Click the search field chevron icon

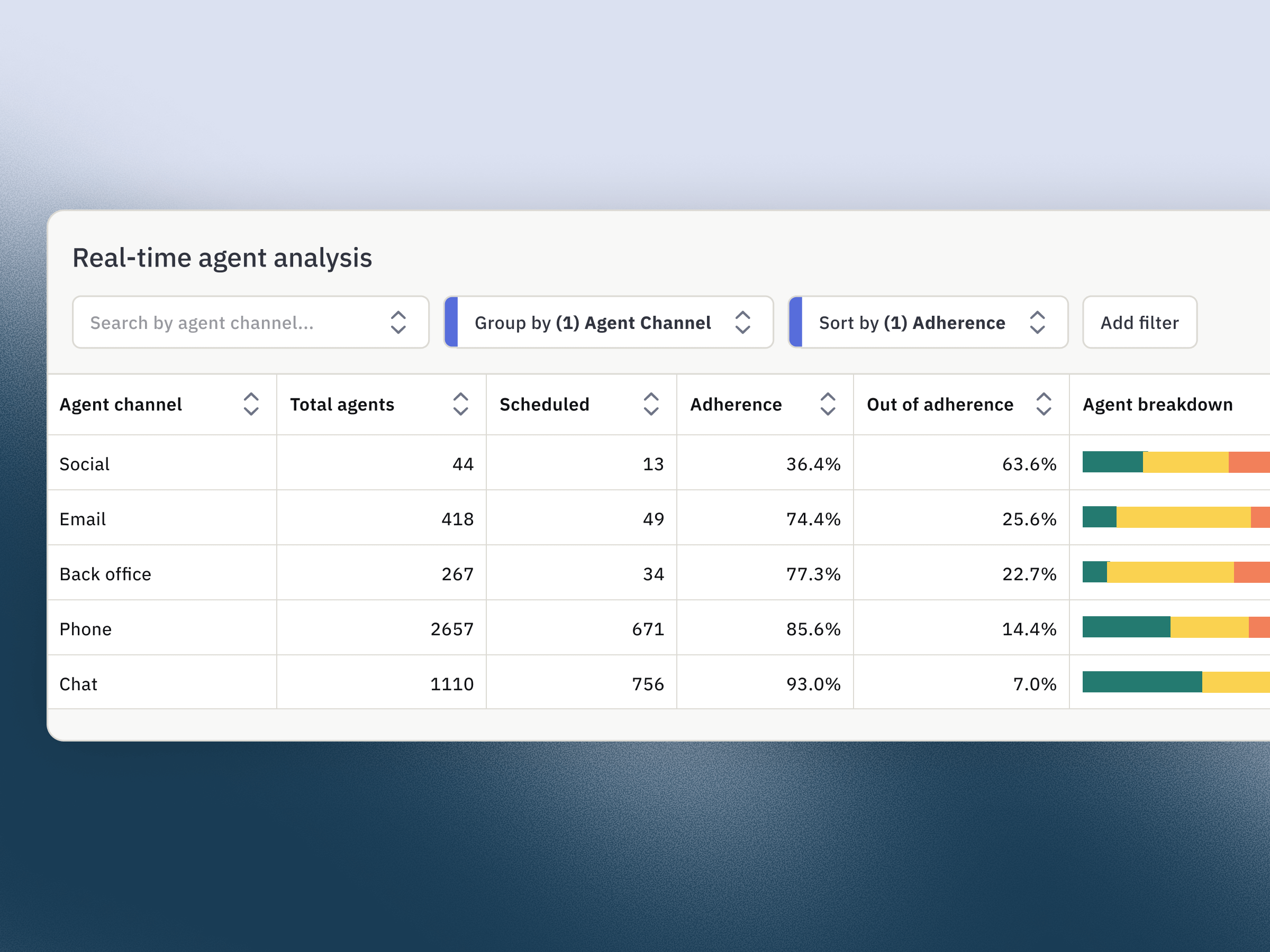pyautogui.click(x=398, y=323)
